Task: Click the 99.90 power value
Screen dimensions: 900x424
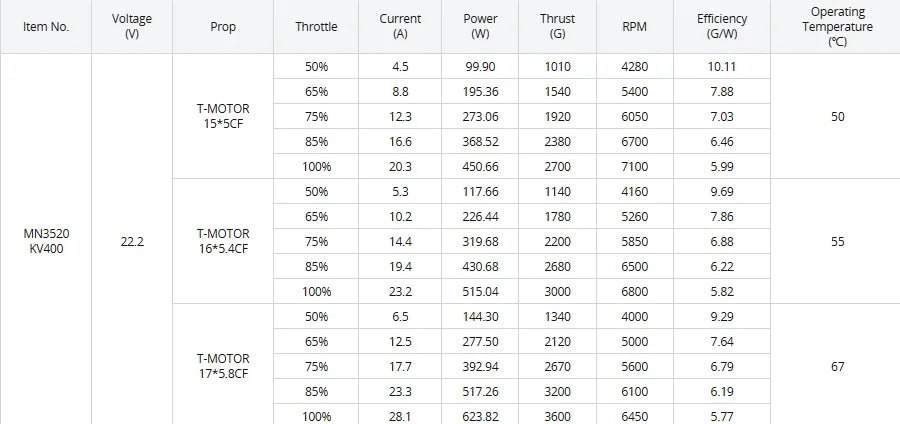Action: click(x=480, y=67)
